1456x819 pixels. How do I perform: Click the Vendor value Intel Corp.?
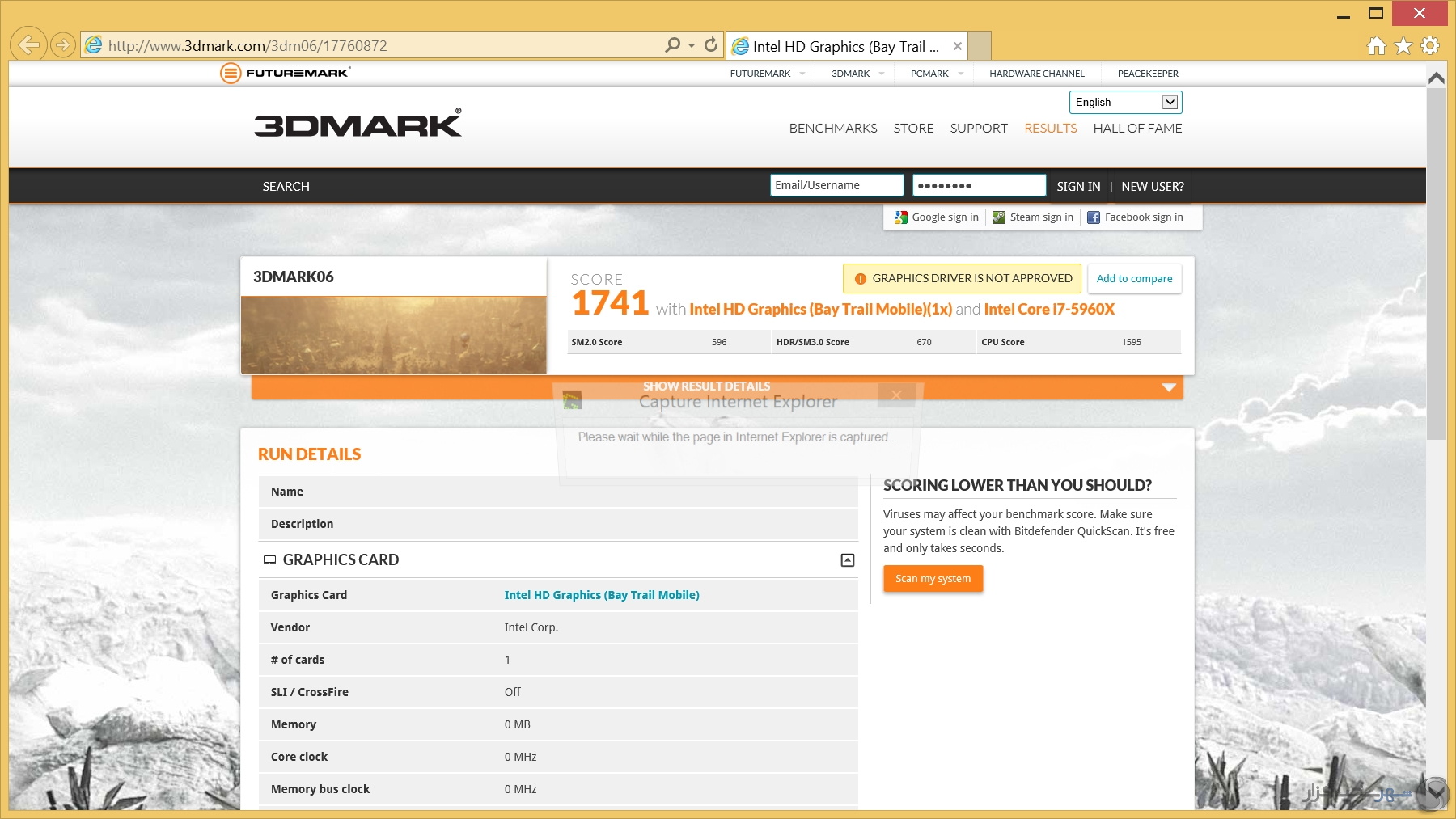point(531,627)
